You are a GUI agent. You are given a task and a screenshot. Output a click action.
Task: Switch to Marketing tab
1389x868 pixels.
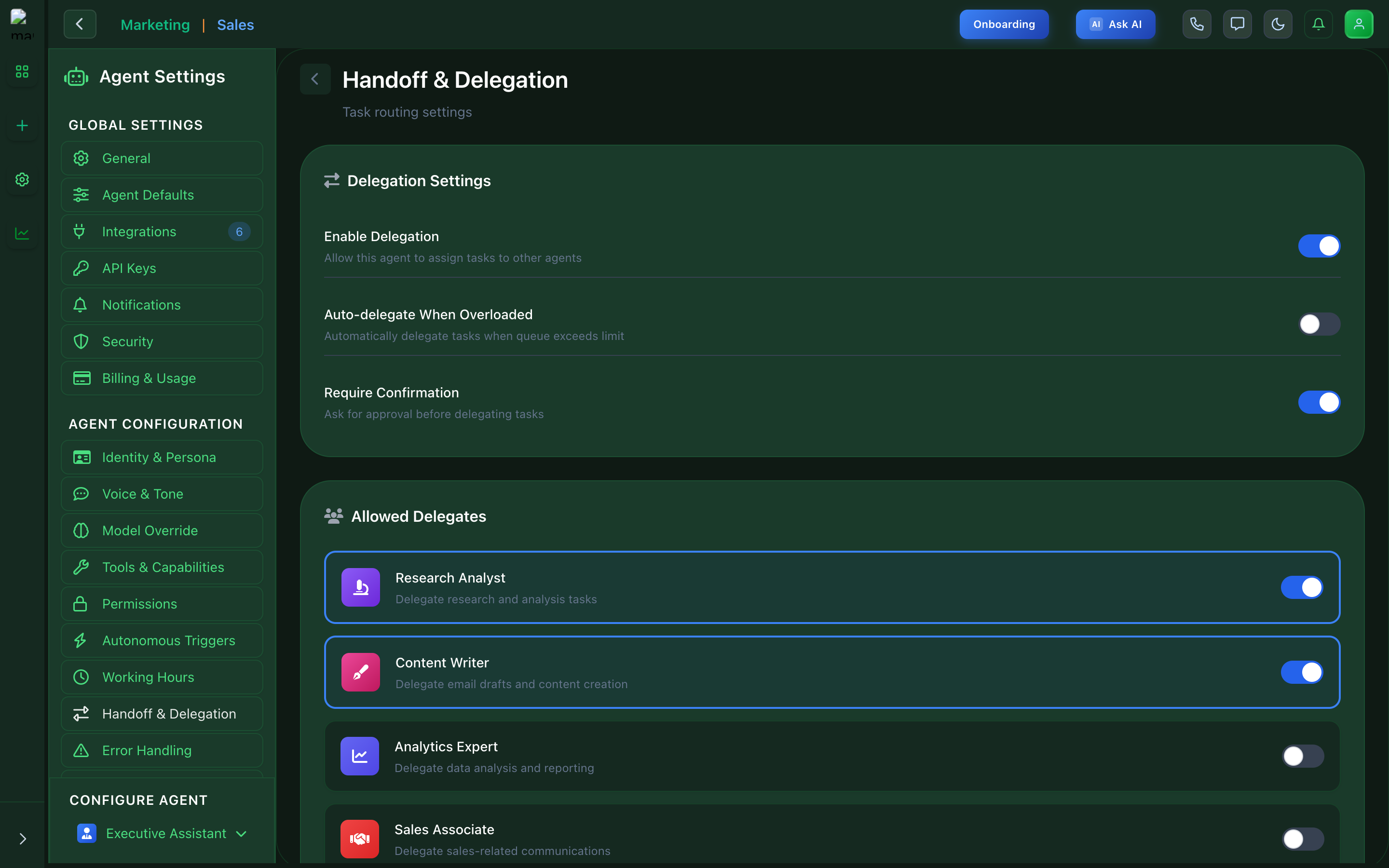click(x=155, y=25)
